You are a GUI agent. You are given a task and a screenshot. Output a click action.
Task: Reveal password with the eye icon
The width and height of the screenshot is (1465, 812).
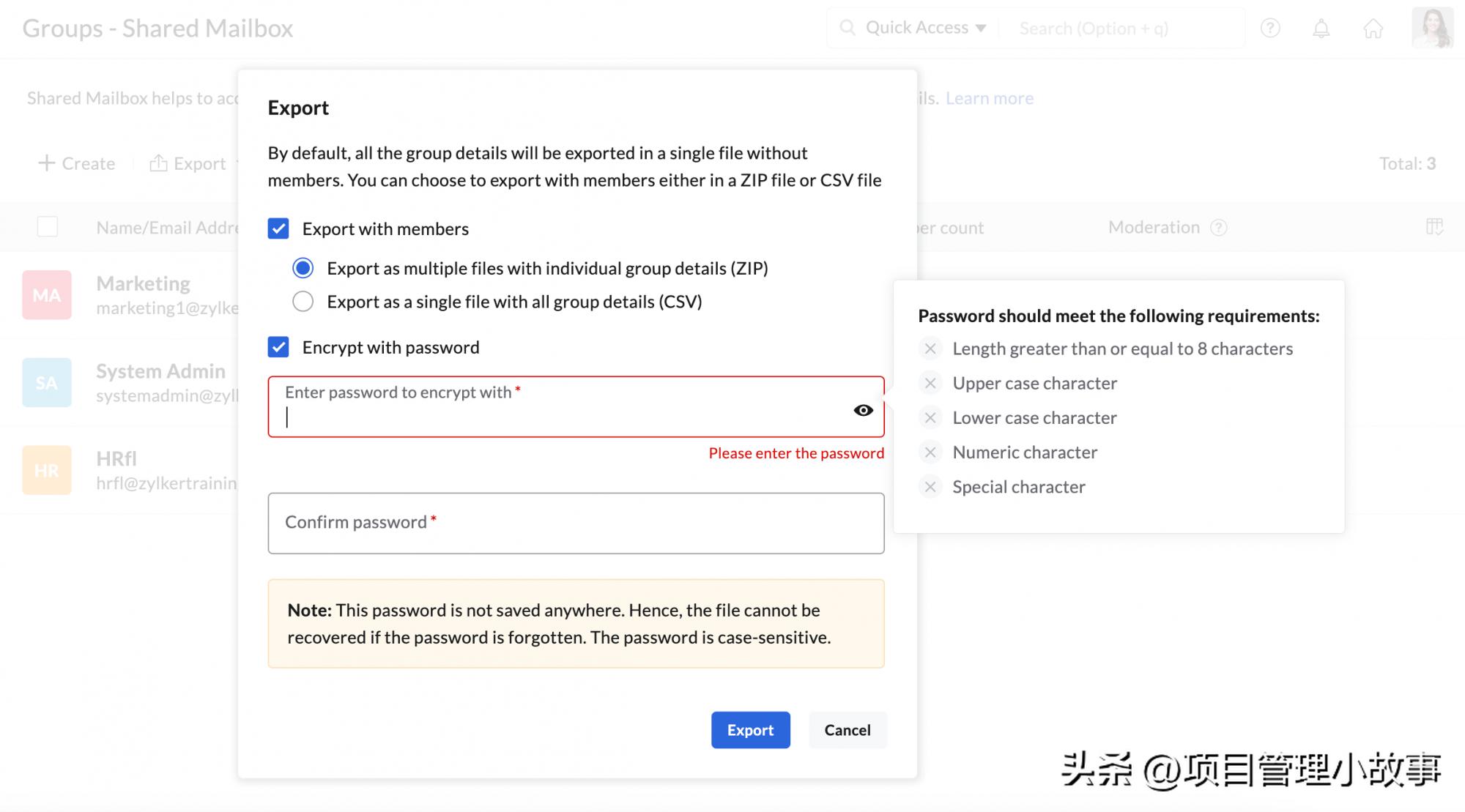pyautogui.click(x=863, y=410)
